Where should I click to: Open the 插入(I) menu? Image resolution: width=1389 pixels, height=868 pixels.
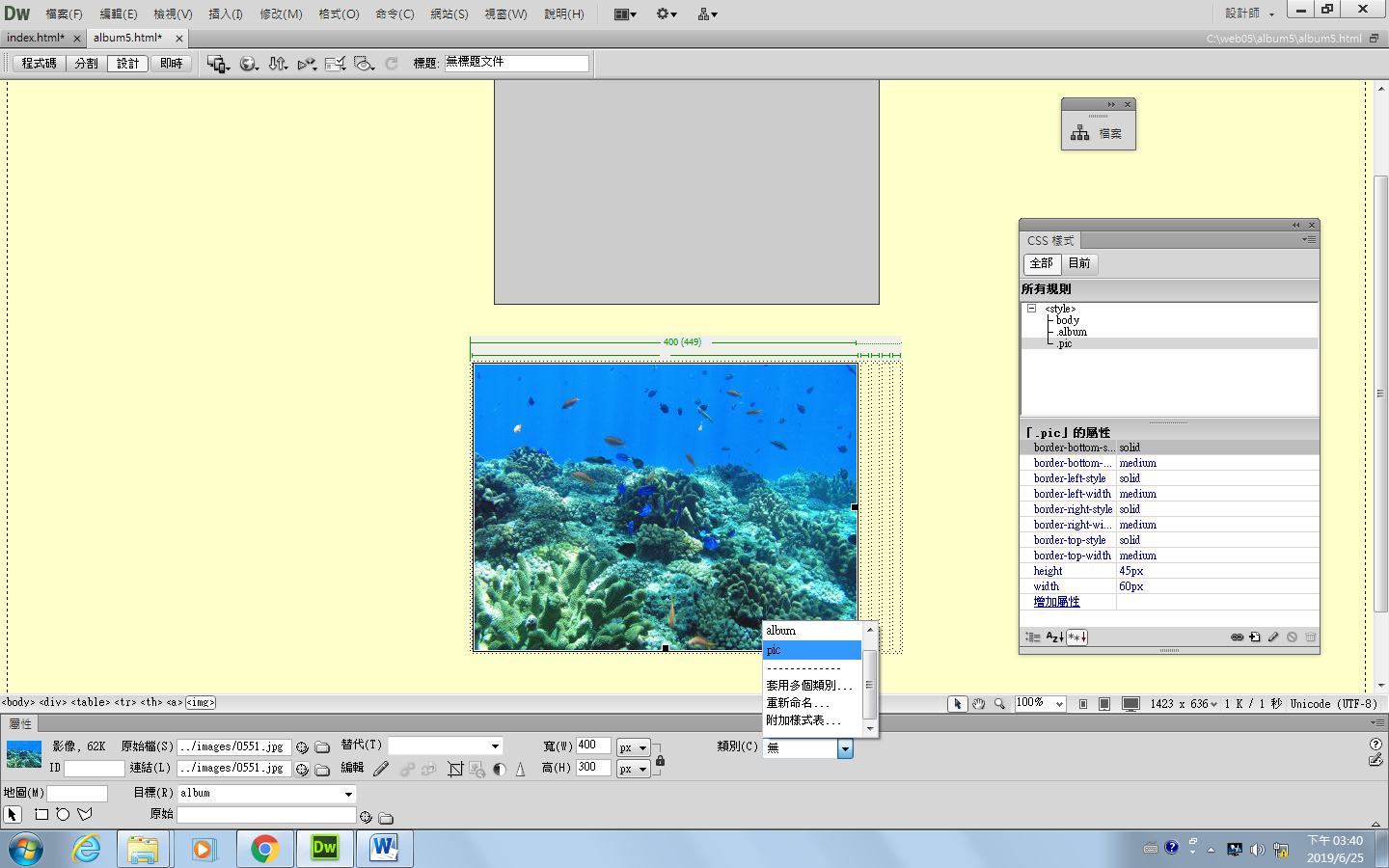click(x=226, y=14)
